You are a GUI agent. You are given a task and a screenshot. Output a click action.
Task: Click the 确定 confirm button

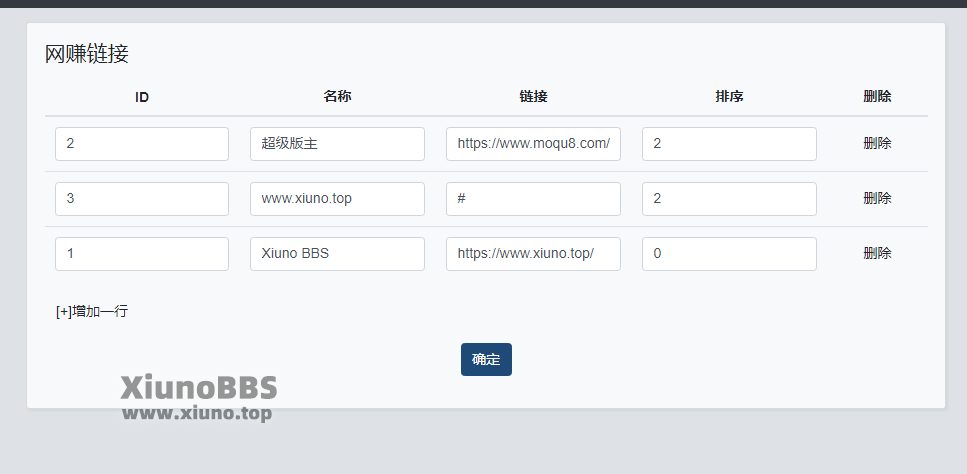coord(486,359)
